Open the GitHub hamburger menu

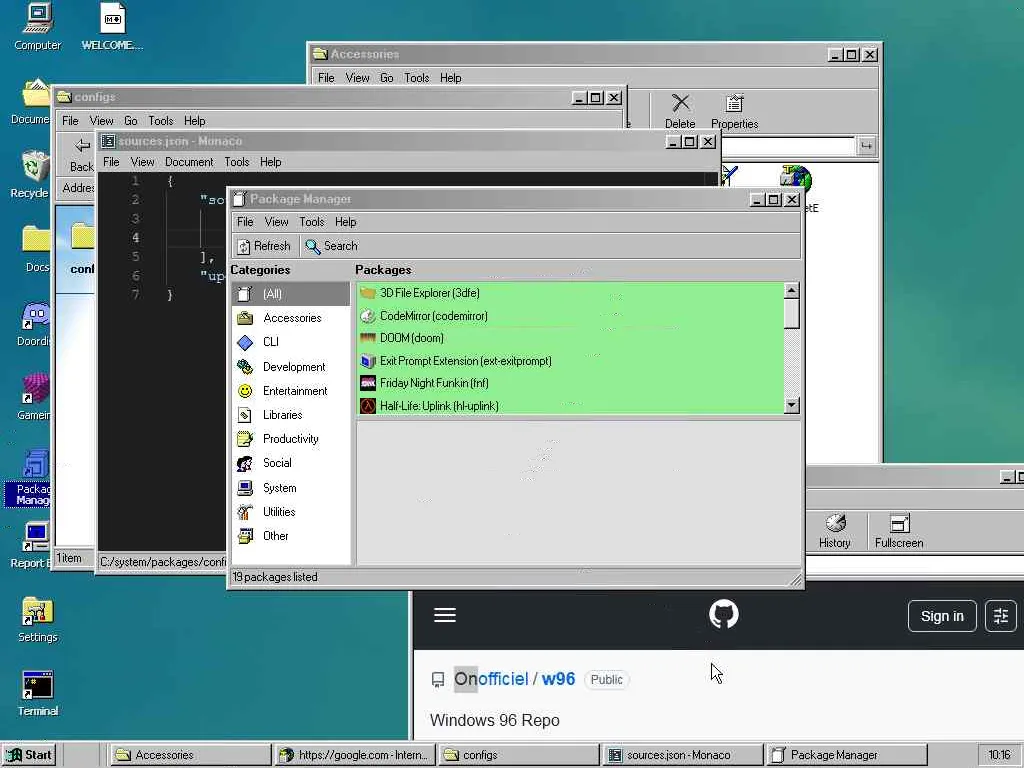tap(445, 615)
